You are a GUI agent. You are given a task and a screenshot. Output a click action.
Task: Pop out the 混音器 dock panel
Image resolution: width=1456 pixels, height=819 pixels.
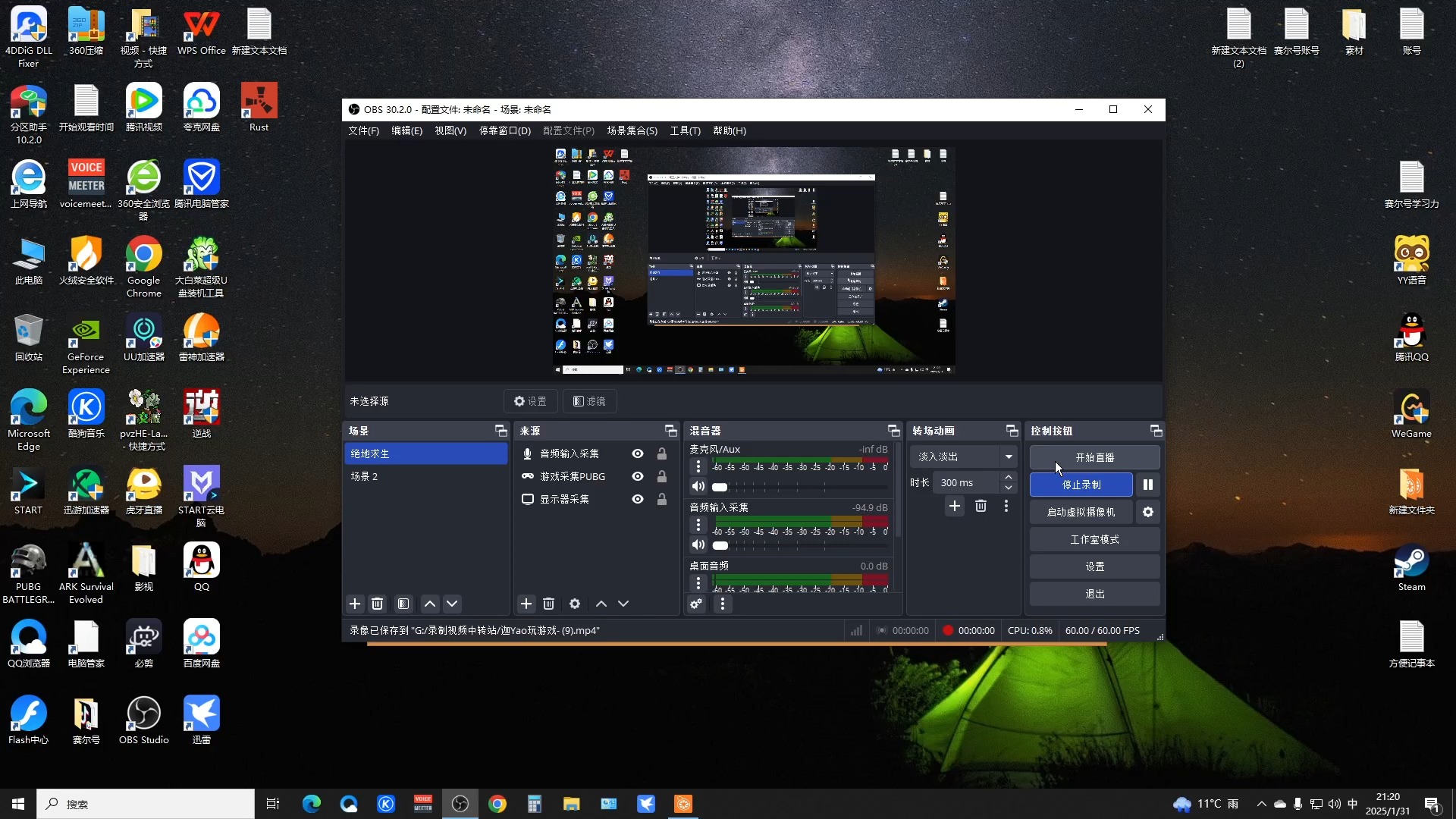pyautogui.click(x=894, y=431)
